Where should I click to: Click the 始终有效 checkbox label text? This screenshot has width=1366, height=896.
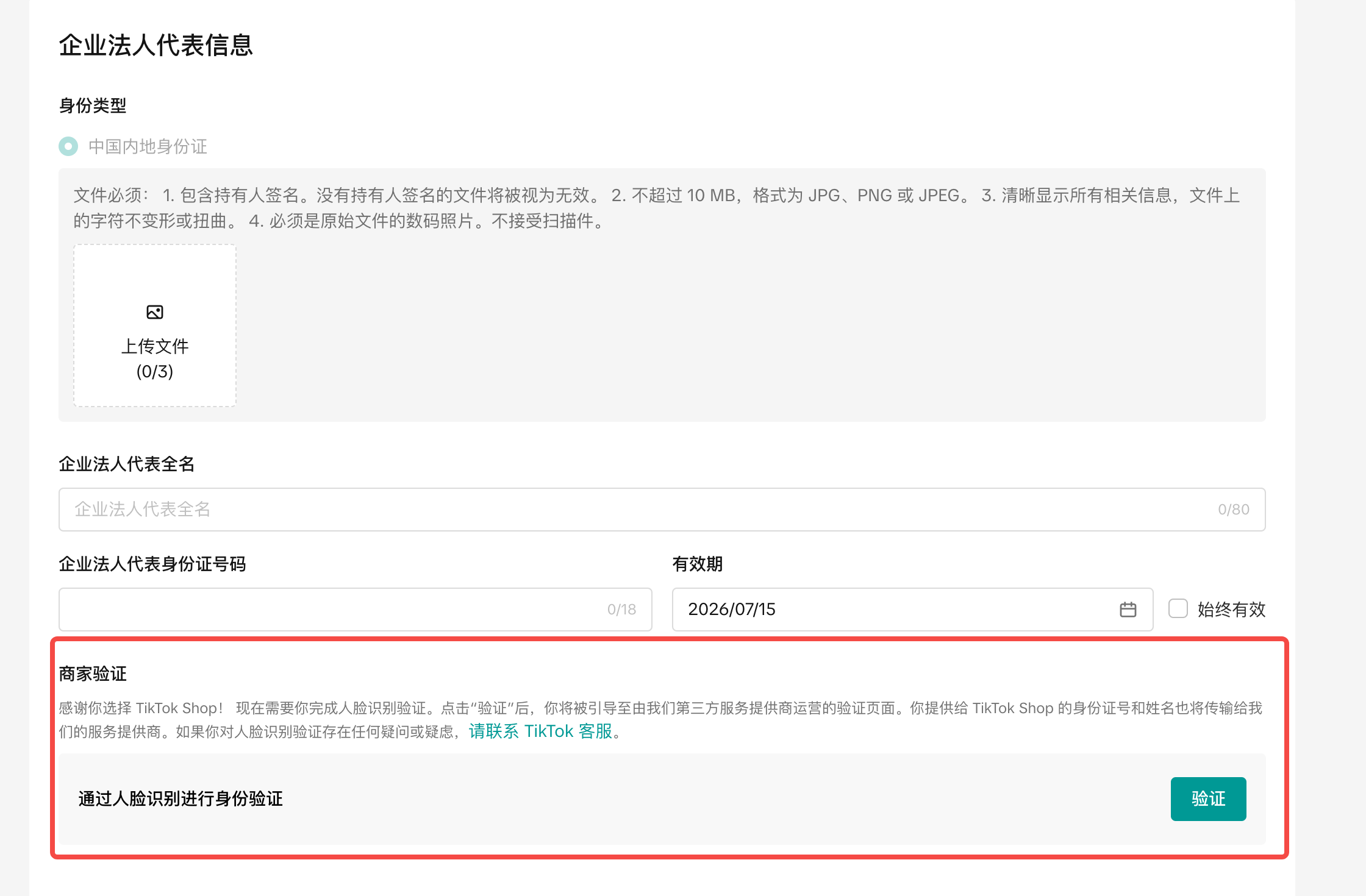pyautogui.click(x=1231, y=610)
